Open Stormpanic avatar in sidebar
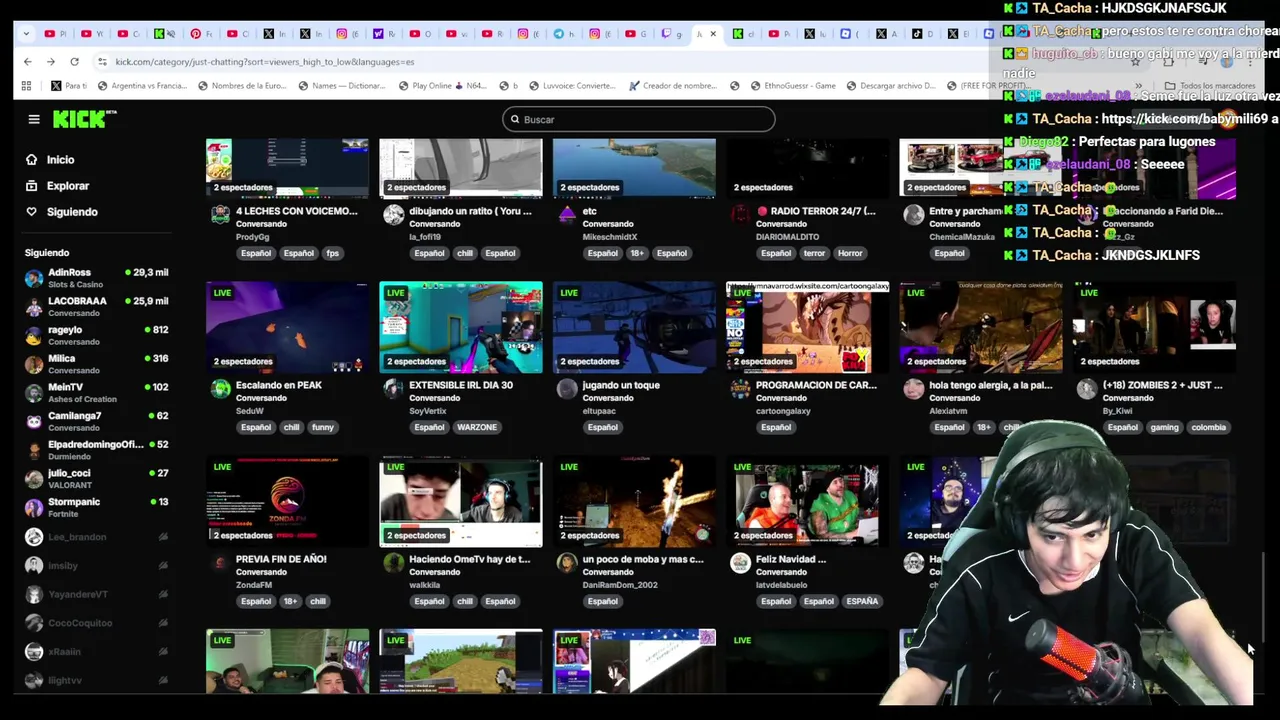The width and height of the screenshot is (1280, 720). tap(34, 507)
